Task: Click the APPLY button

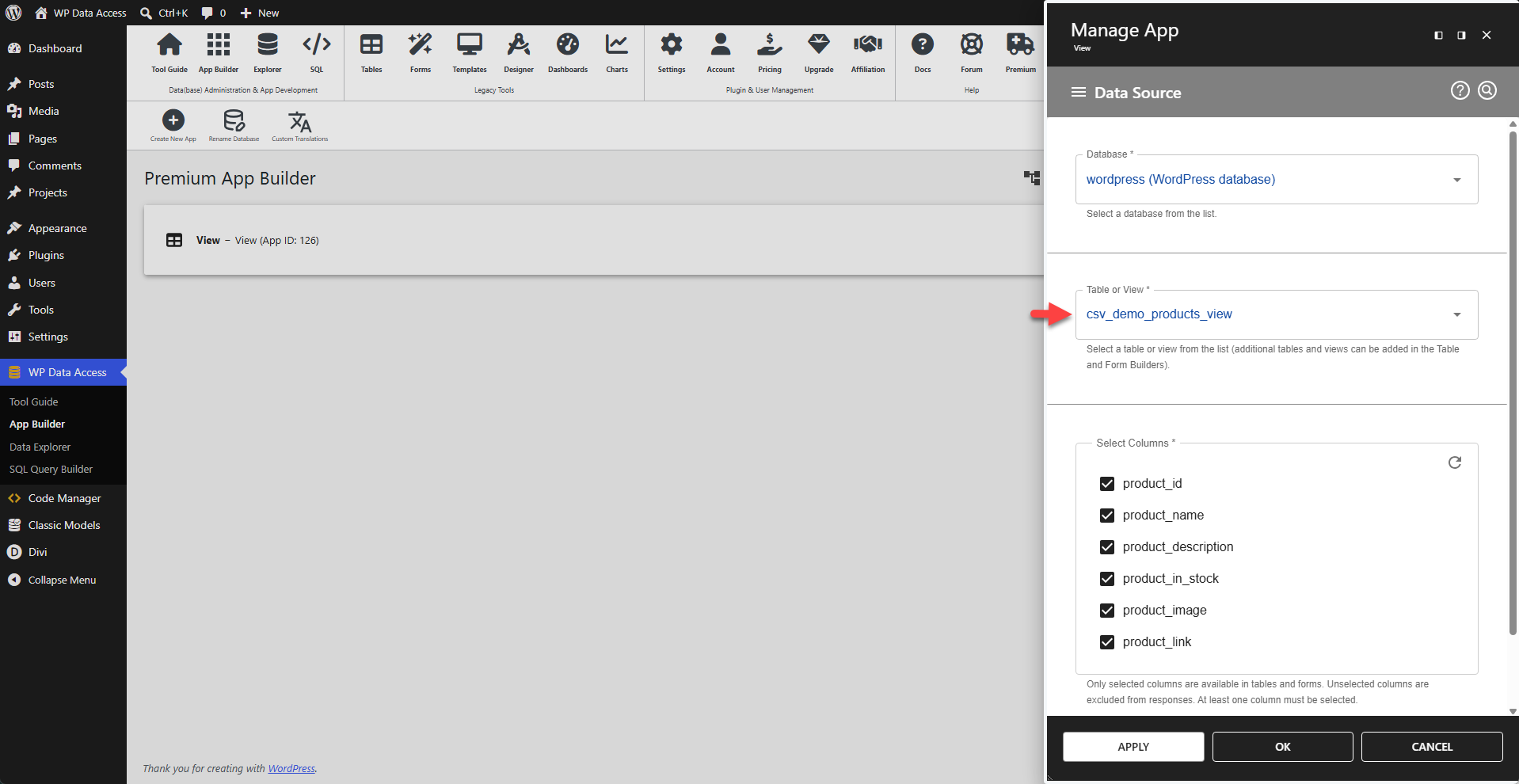Action: (1133, 747)
